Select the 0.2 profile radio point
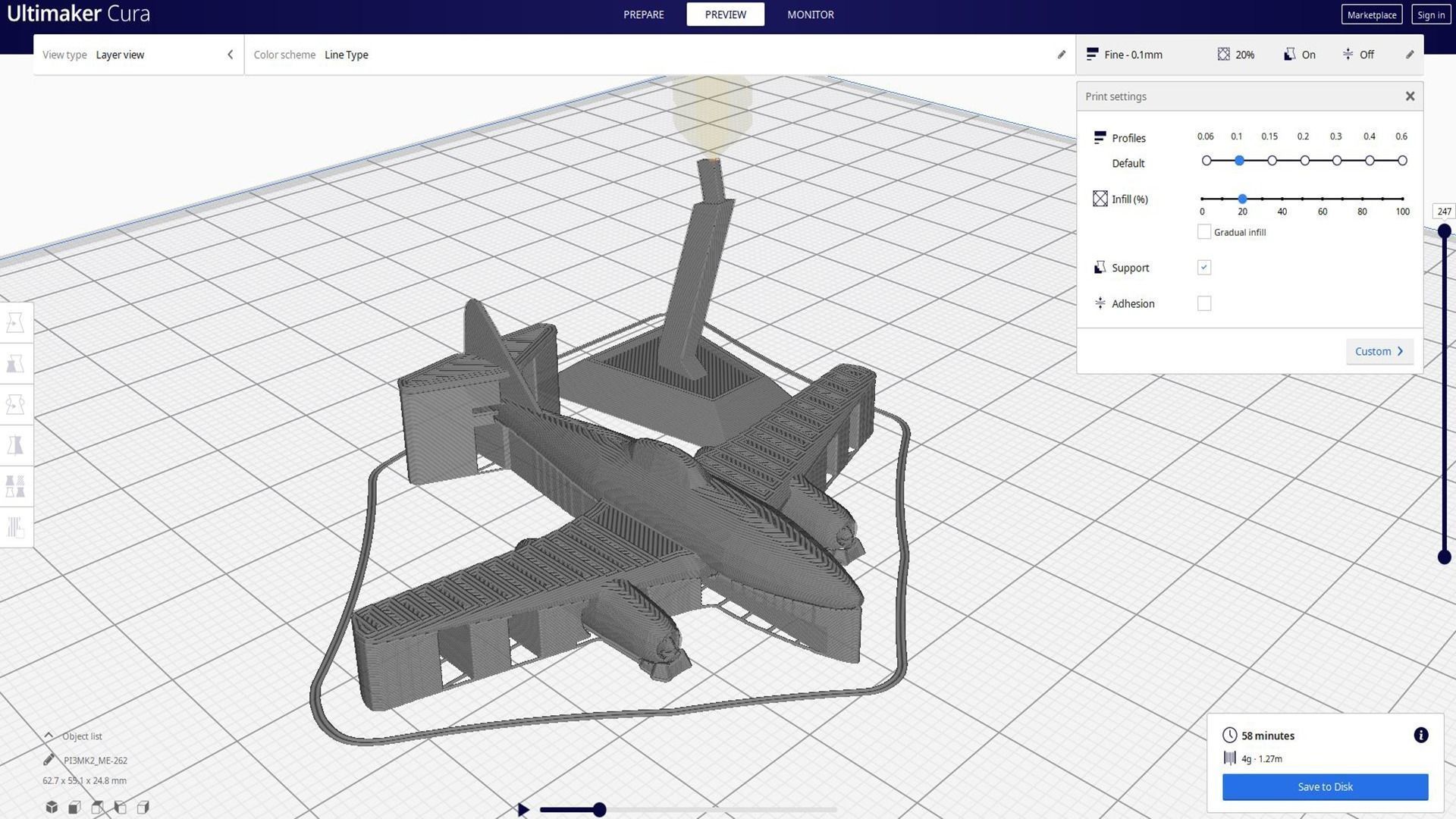The height and width of the screenshot is (819, 1456). [x=1304, y=161]
